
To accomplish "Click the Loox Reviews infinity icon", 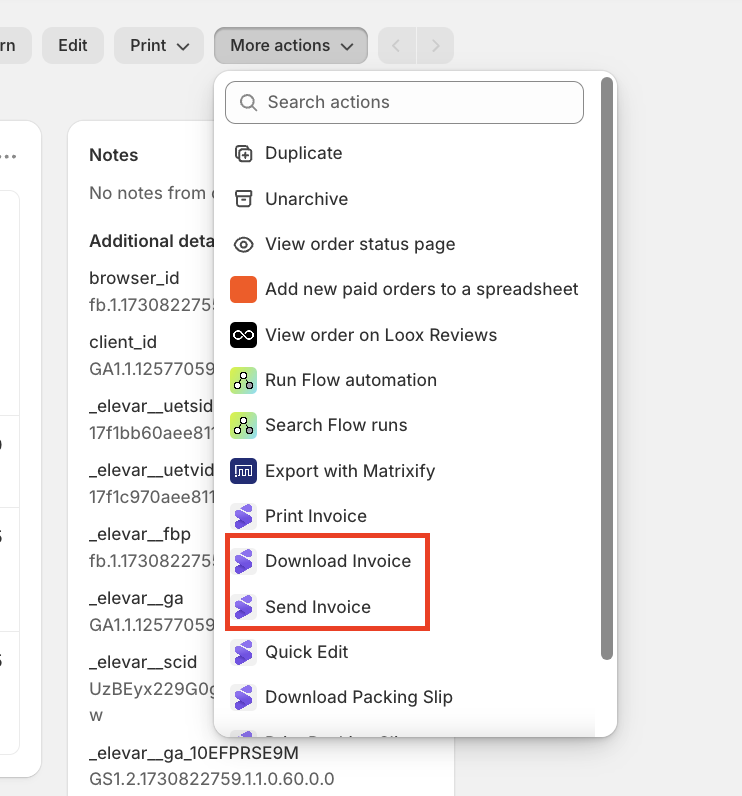I will click(x=243, y=335).
